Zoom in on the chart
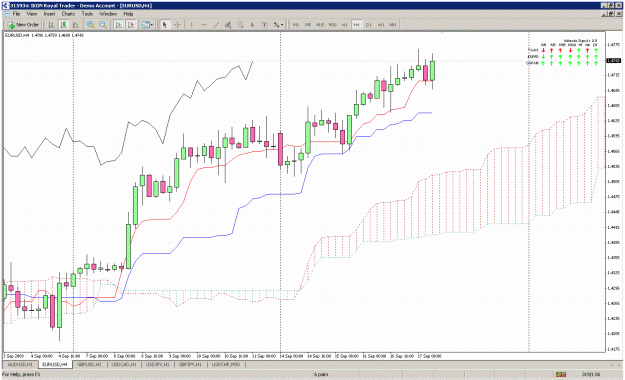Image resolution: width=625 pixels, height=380 pixels. coord(90,25)
